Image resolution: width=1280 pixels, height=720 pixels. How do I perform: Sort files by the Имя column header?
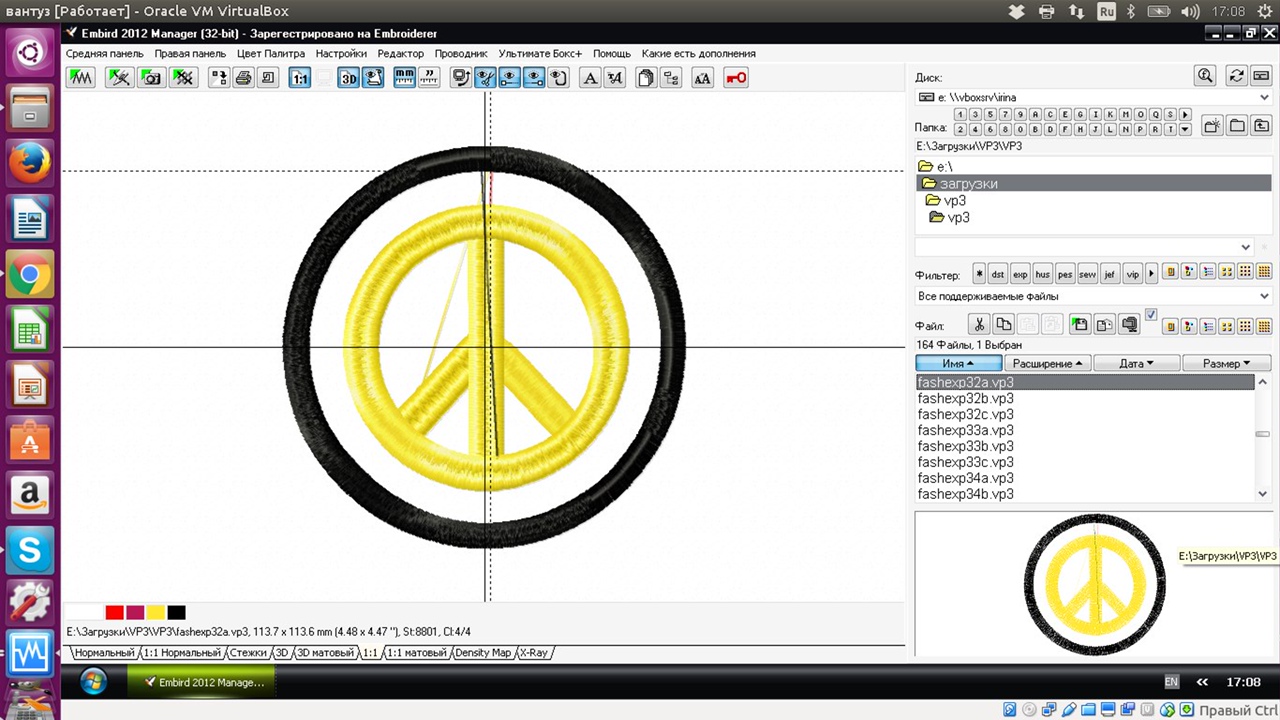[959, 363]
